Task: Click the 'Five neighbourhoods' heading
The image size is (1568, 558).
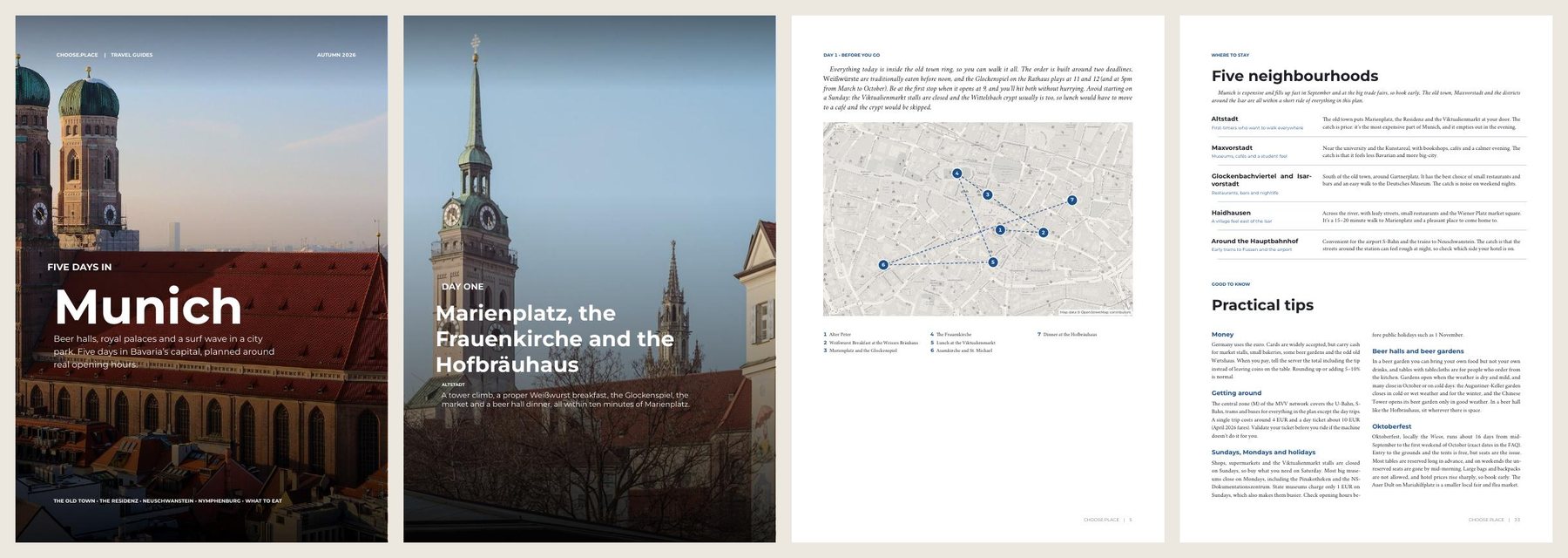Action: [1294, 76]
